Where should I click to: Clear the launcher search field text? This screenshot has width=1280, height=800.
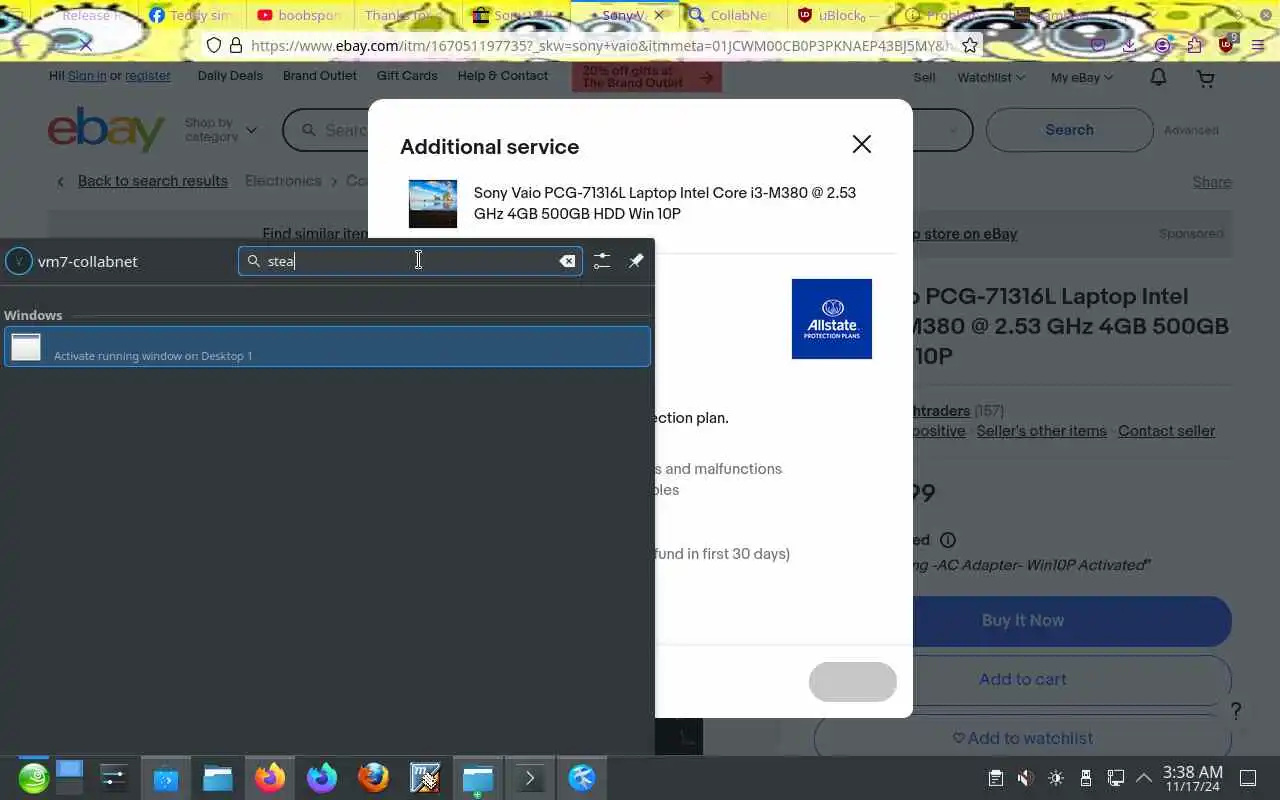(567, 261)
